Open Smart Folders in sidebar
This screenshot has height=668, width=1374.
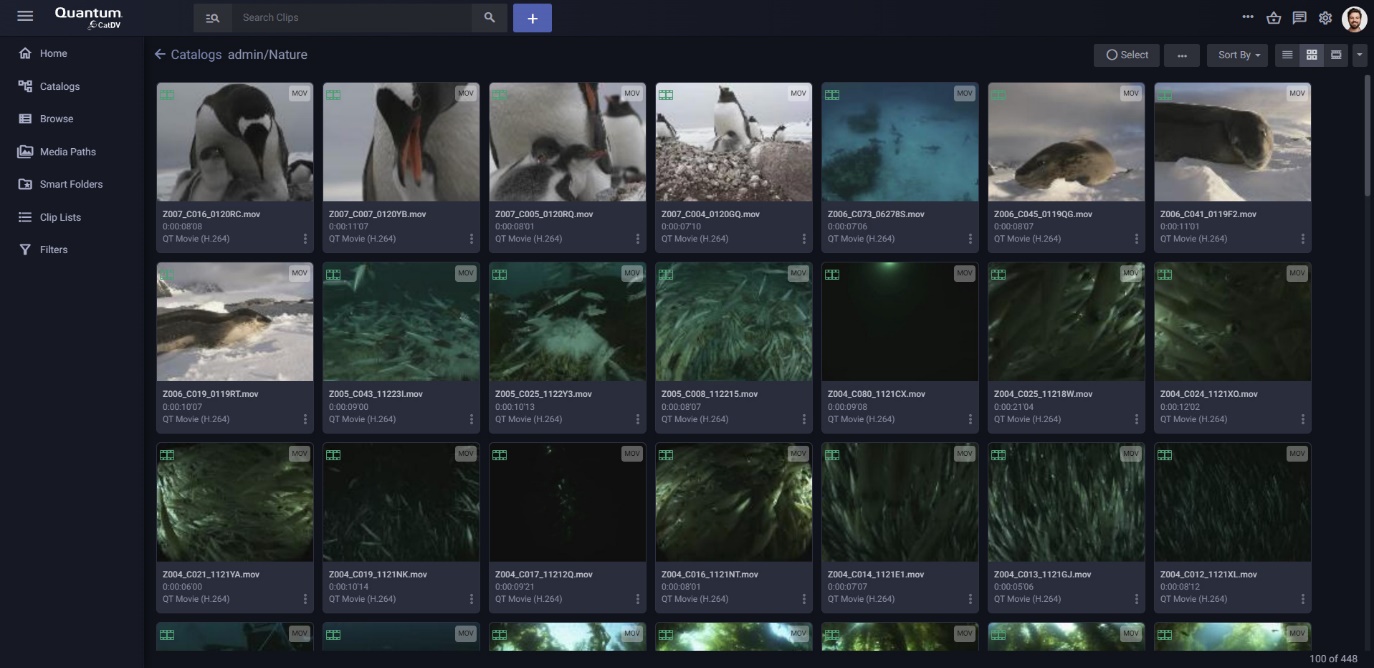(72, 184)
